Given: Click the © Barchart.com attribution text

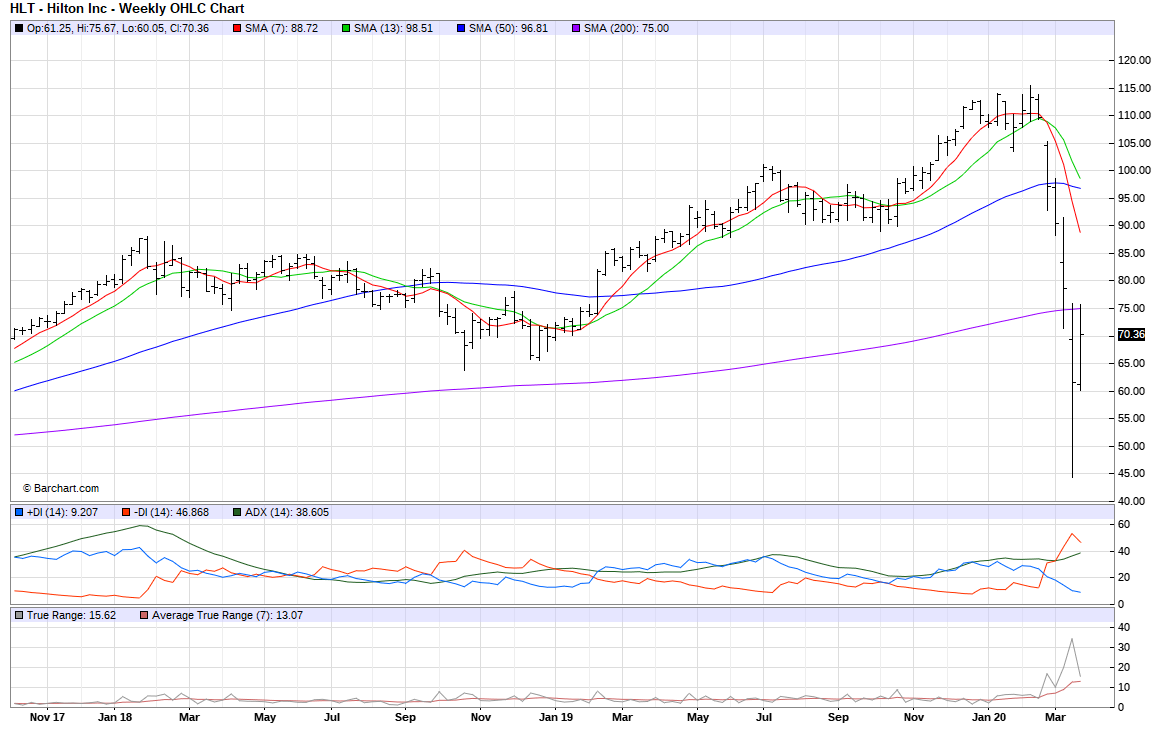Looking at the screenshot, I should [60, 488].
